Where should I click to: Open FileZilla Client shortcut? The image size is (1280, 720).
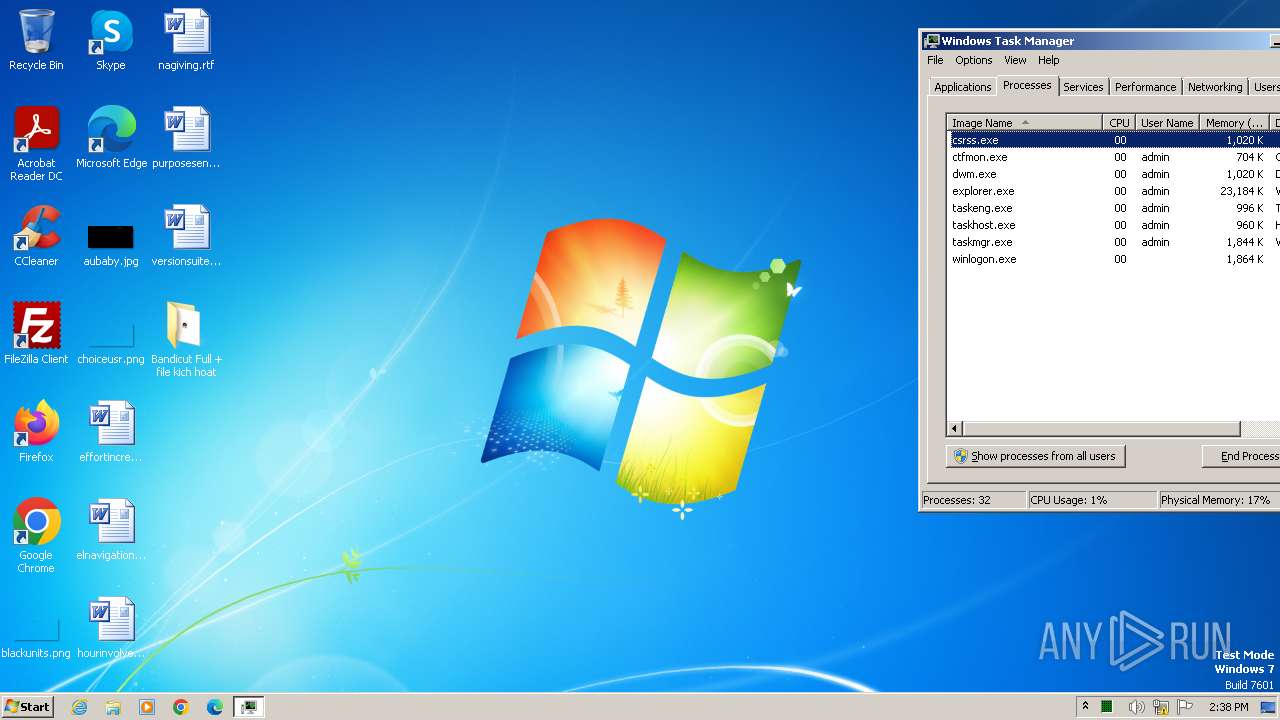[x=36, y=334]
